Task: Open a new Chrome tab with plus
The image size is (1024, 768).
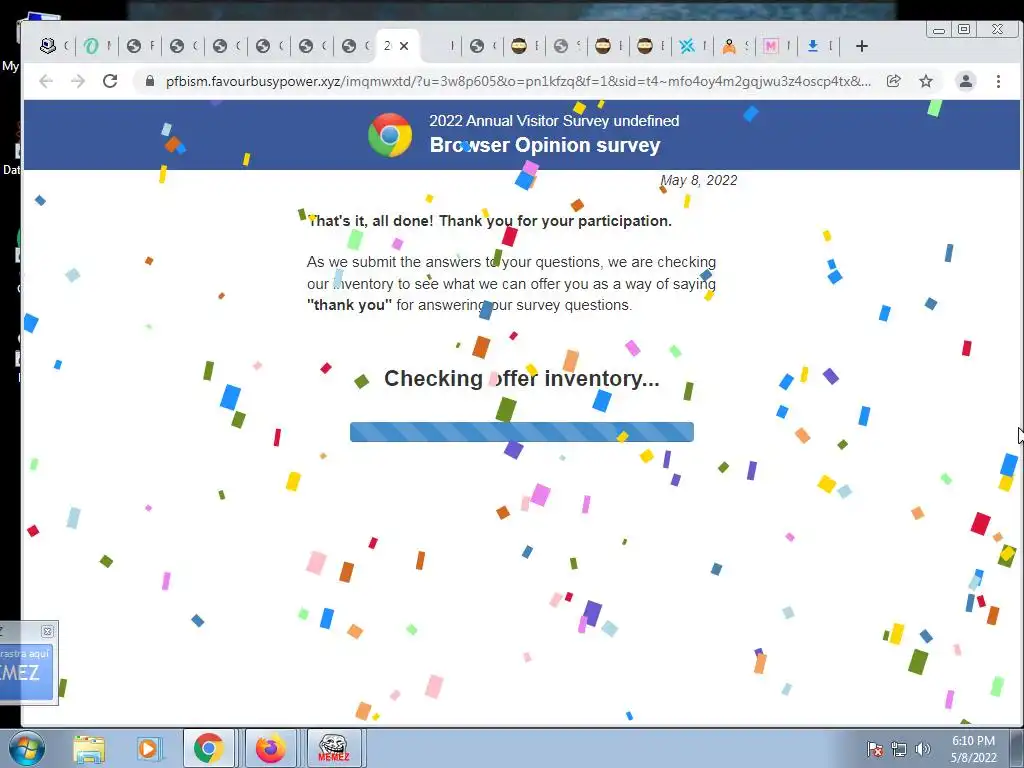Action: click(x=861, y=46)
